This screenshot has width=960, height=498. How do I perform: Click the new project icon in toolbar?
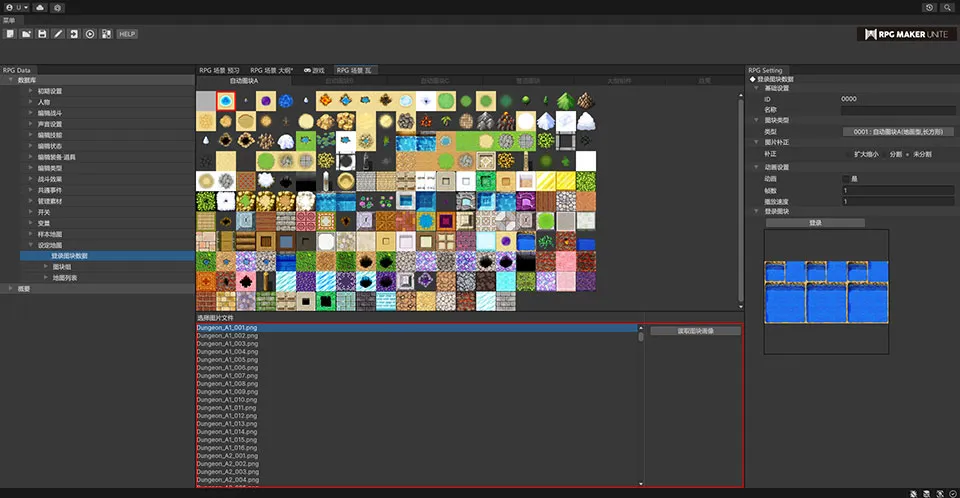click(10, 34)
